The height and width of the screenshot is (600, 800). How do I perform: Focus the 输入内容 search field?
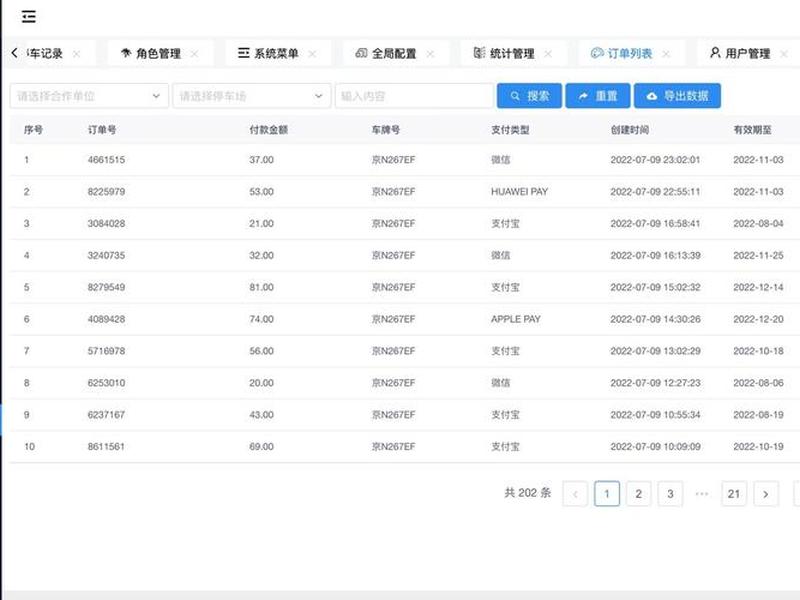pyautogui.click(x=414, y=96)
